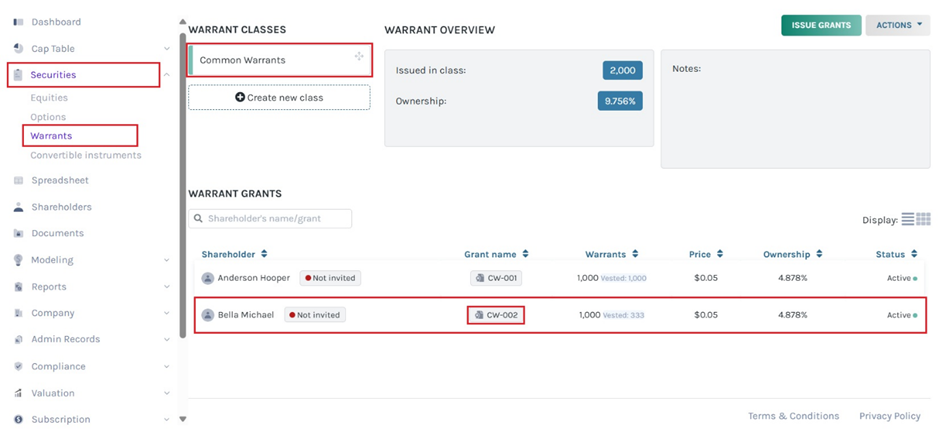
Task: Click the Modeling lightbulb icon
Action: tap(18, 260)
